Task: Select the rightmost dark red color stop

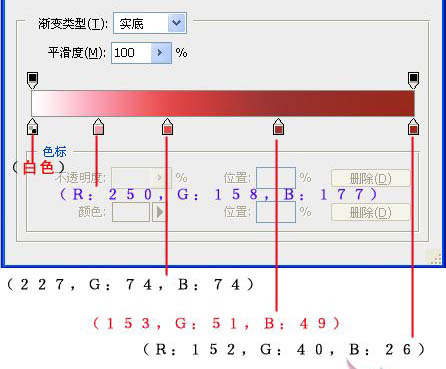Action: (x=413, y=126)
